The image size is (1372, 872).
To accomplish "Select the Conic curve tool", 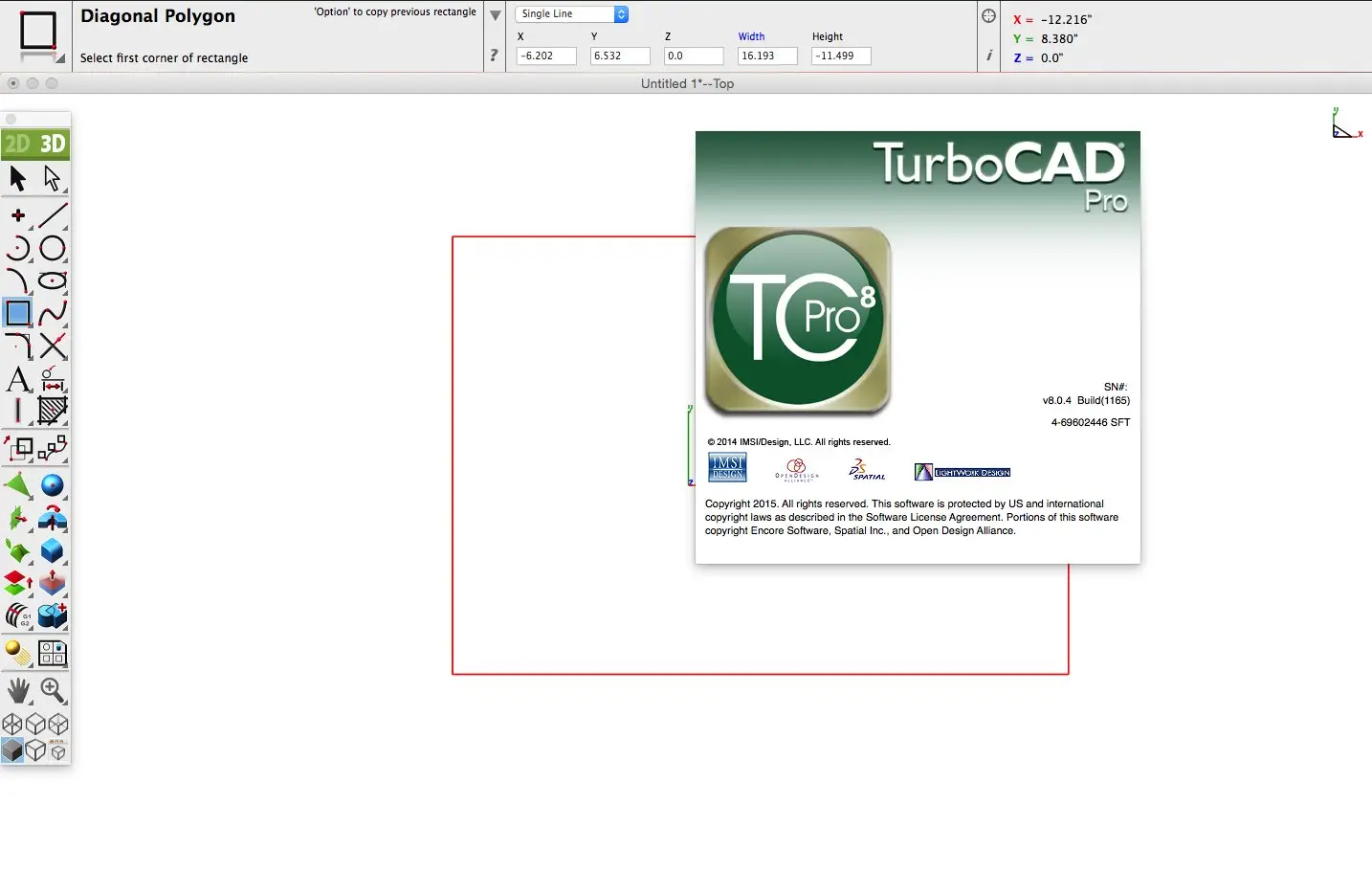I will pyautogui.click(x=18, y=280).
